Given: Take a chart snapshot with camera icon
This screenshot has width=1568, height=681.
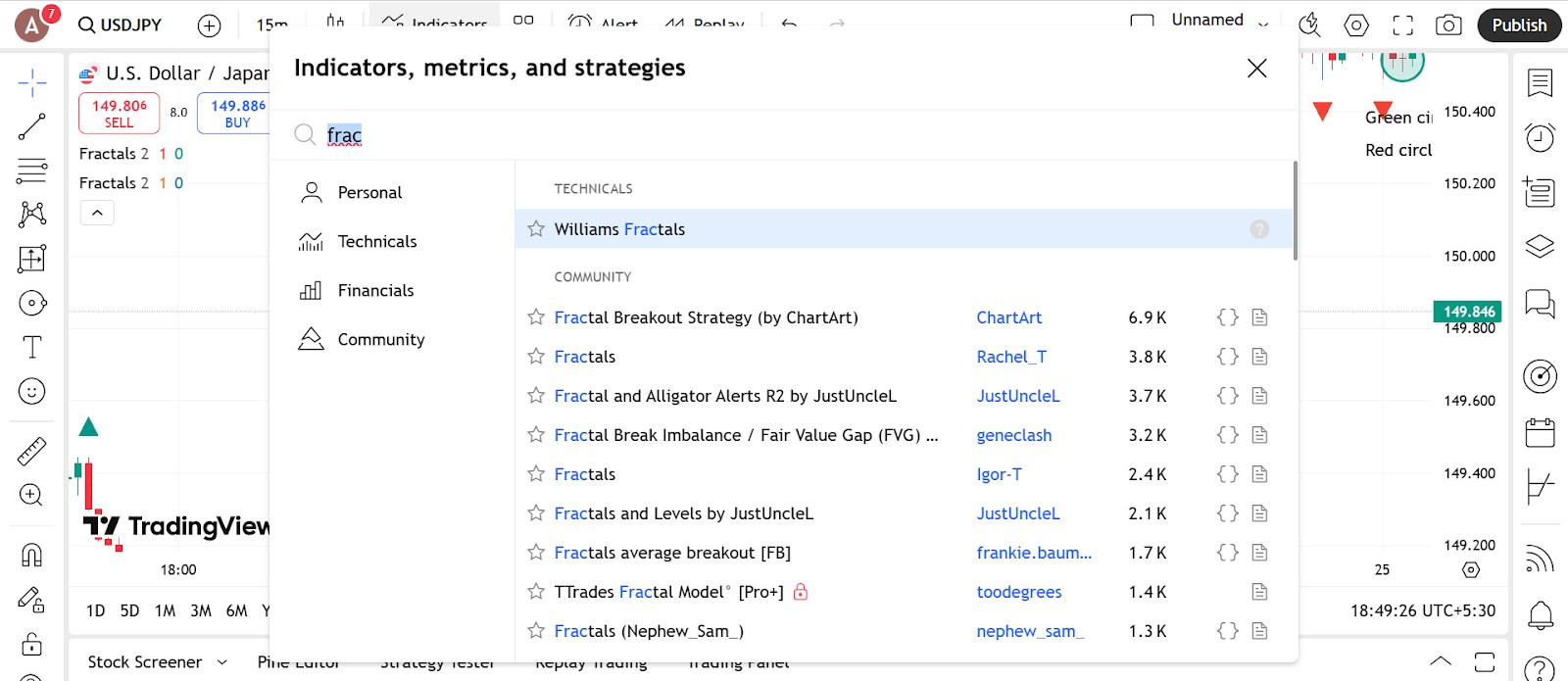Looking at the screenshot, I should [x=1448, y=25].
